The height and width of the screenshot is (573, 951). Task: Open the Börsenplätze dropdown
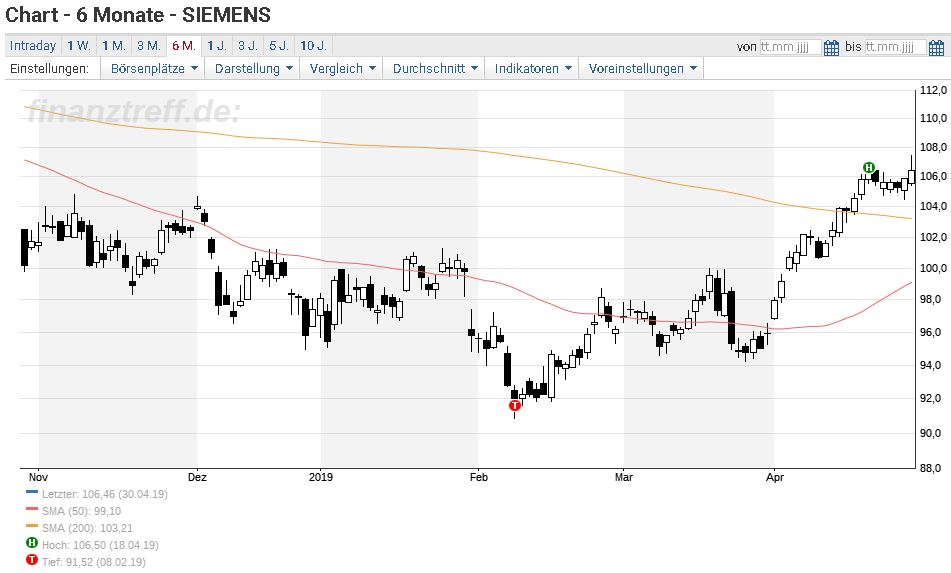(153, 69)
